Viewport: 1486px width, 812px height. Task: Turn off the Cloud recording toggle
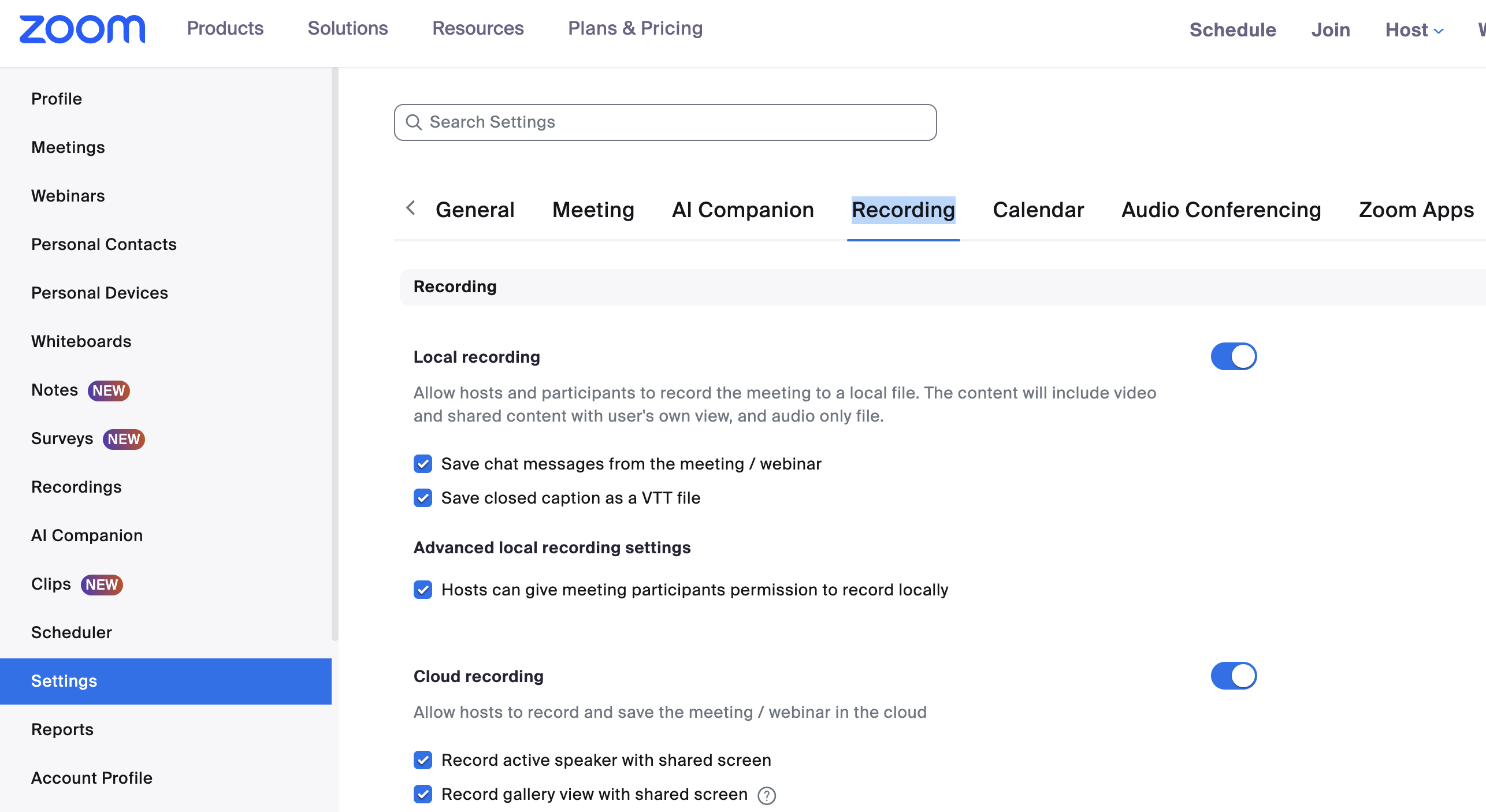pyautogui.click(x=1234, y=676)
